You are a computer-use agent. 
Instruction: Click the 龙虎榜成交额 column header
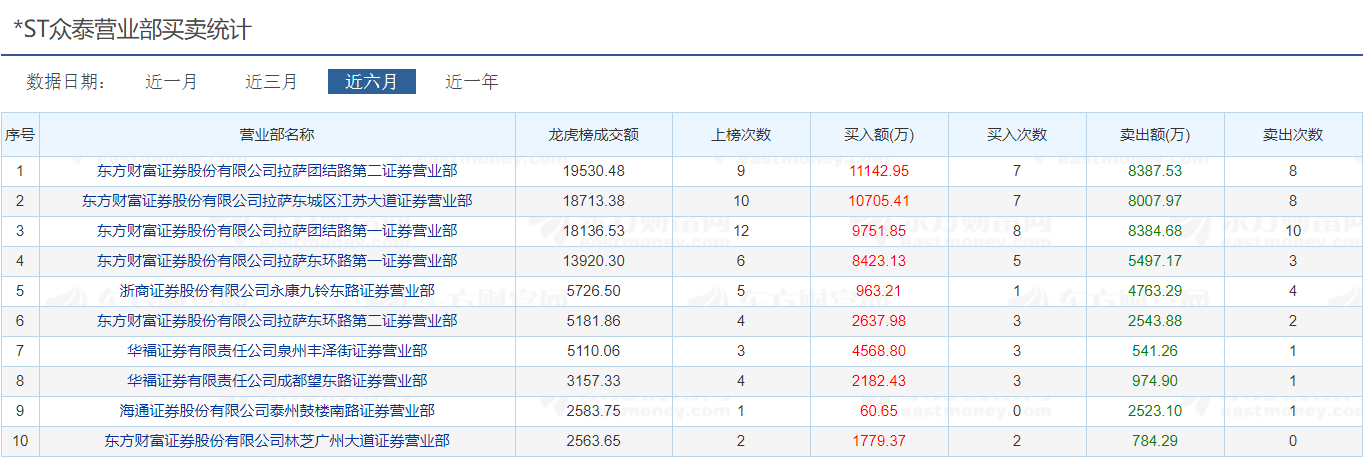pos(594,135)
